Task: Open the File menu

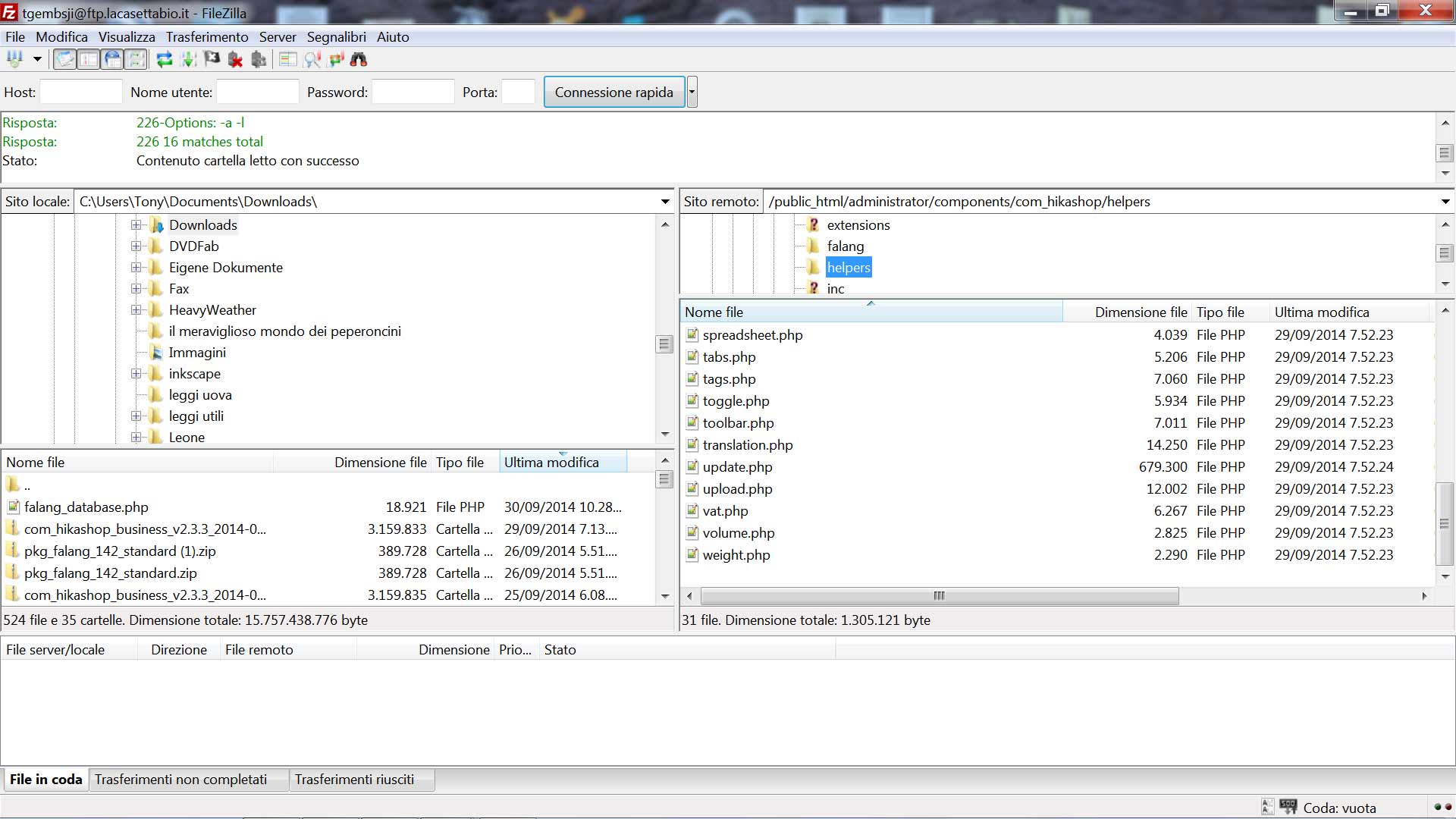Action: click(x=14, y=36)
